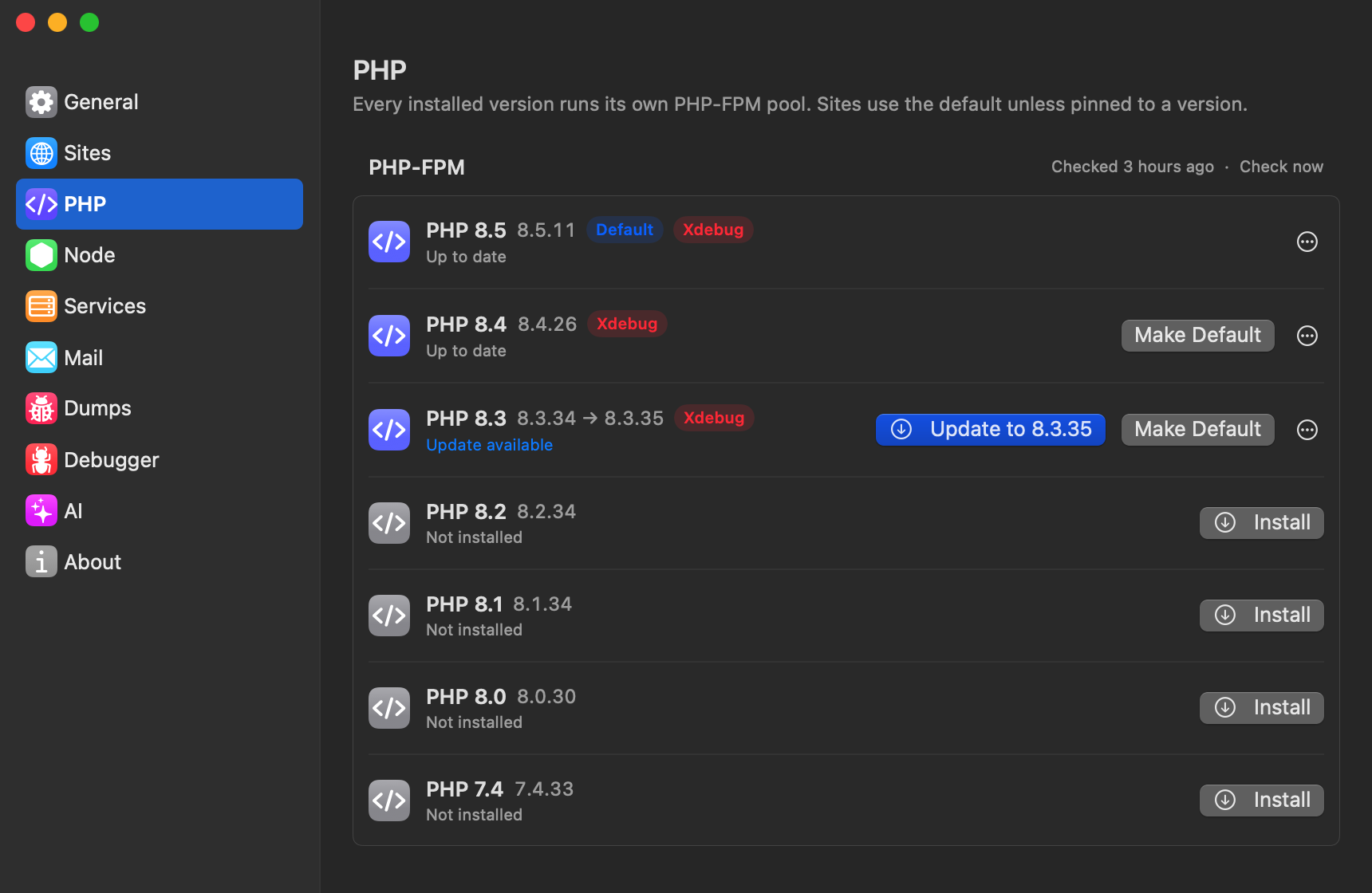Open the General settings gear icon
Viewport: 1372px width, 893px height.
pos(41,102)
